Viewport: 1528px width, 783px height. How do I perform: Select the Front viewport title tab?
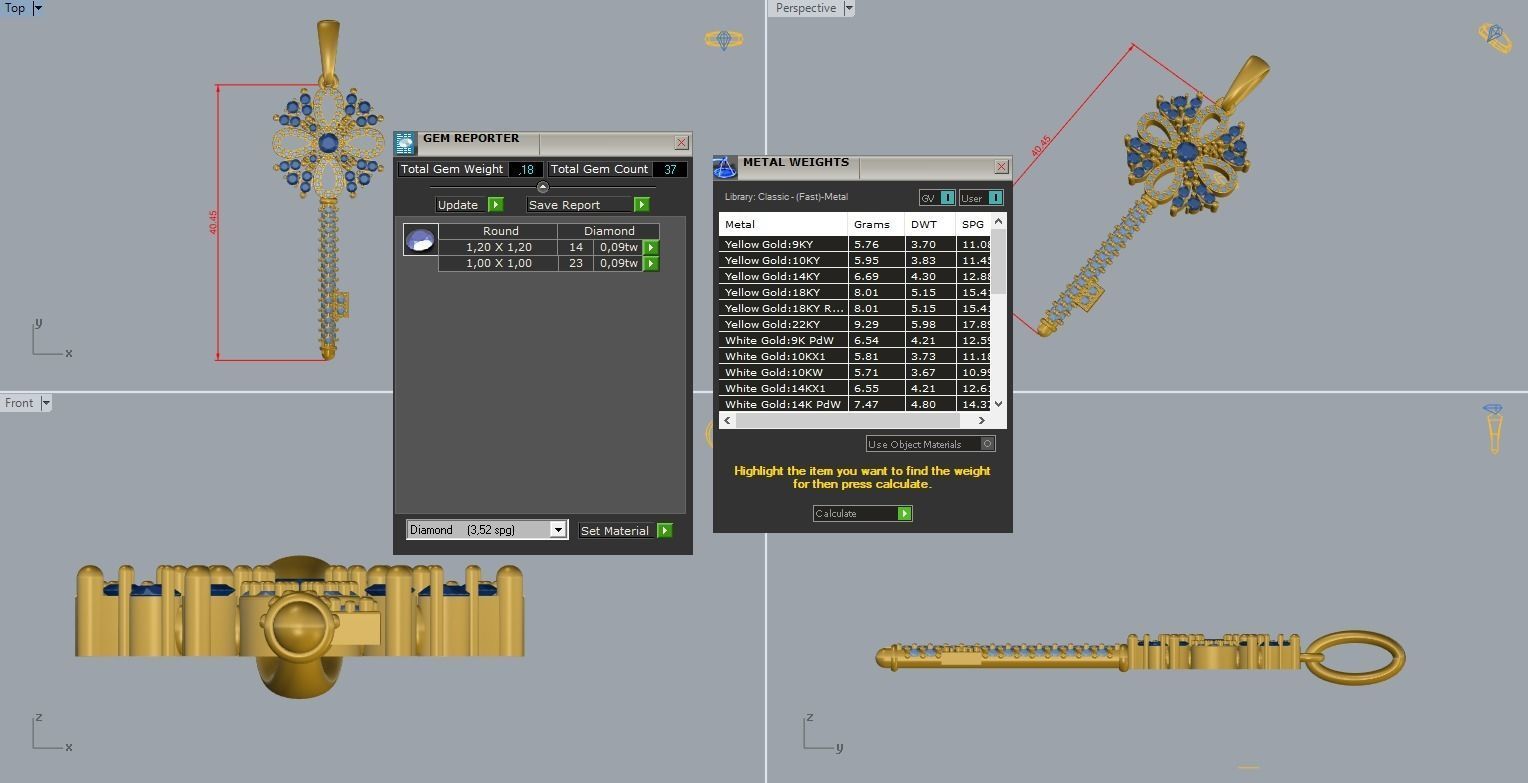point(20,403)
